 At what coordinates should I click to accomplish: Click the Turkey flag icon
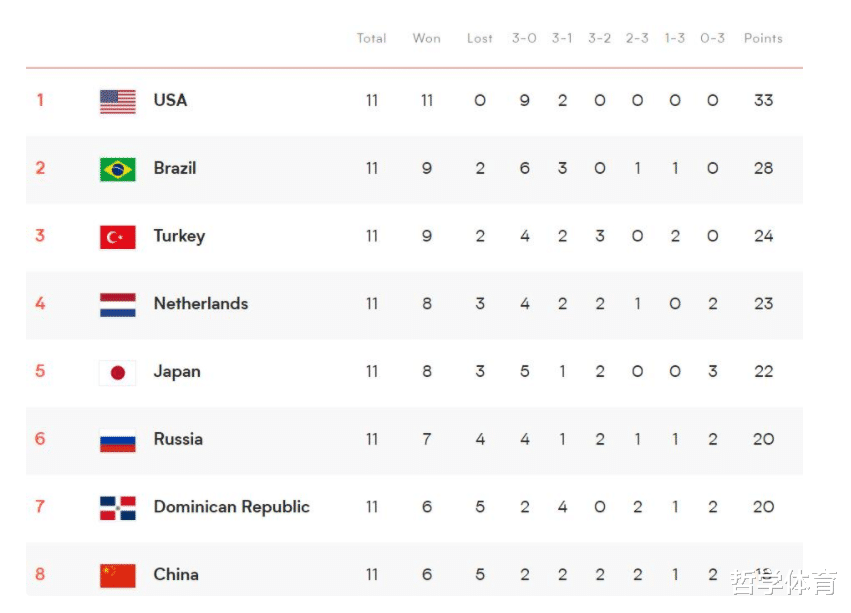pyautogui.click(x=118, y=237)
